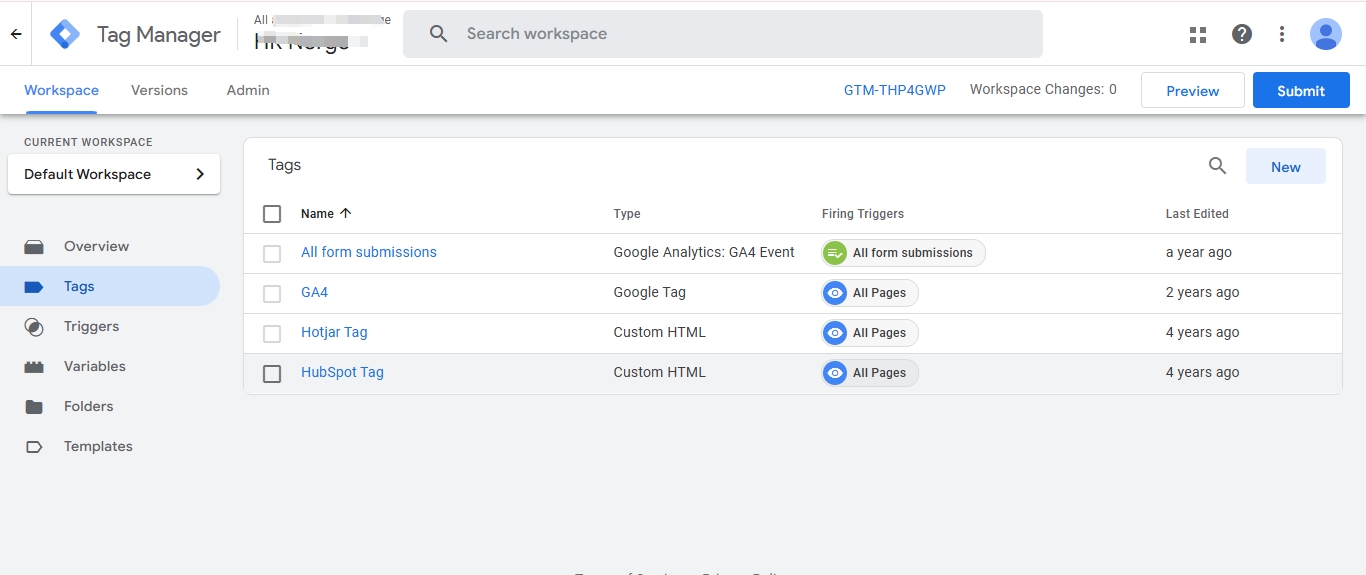Click the Google Tag type cell
Screen dimensions: 1366x575
tap(650, 292)
